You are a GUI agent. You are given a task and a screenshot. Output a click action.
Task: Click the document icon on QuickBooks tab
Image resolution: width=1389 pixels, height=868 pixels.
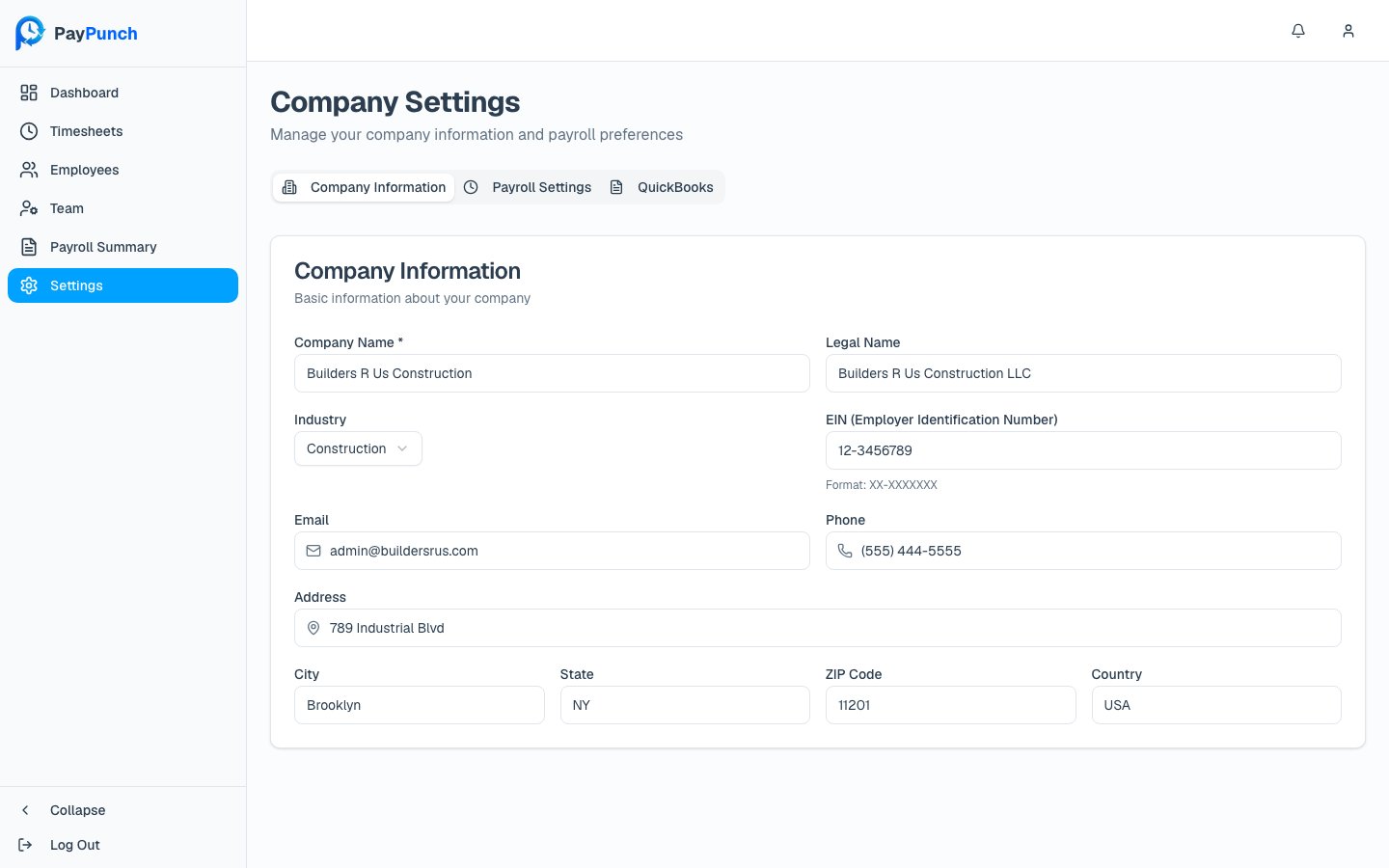[616, 187]
